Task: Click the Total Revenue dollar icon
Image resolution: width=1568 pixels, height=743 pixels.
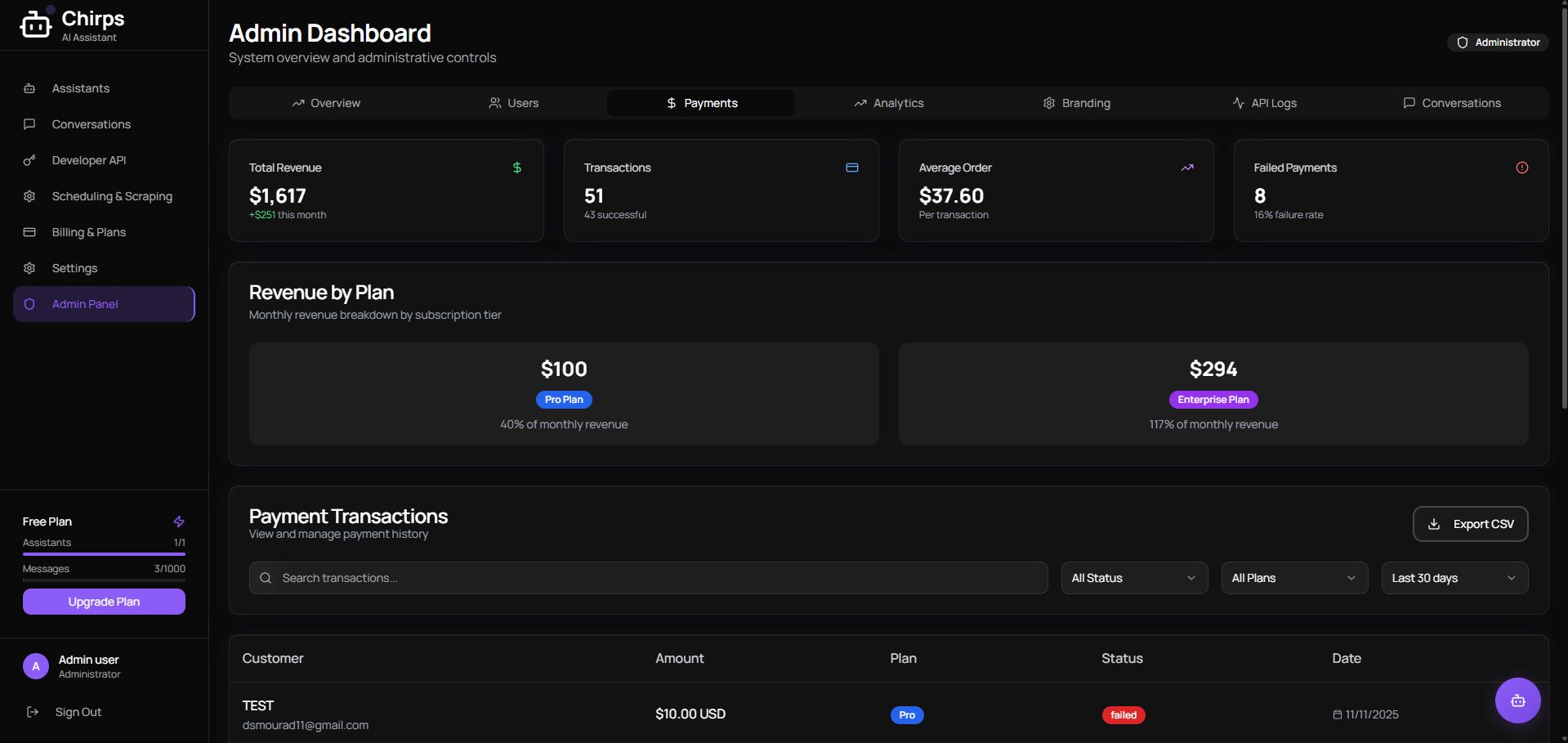Action: coord(516,168)
